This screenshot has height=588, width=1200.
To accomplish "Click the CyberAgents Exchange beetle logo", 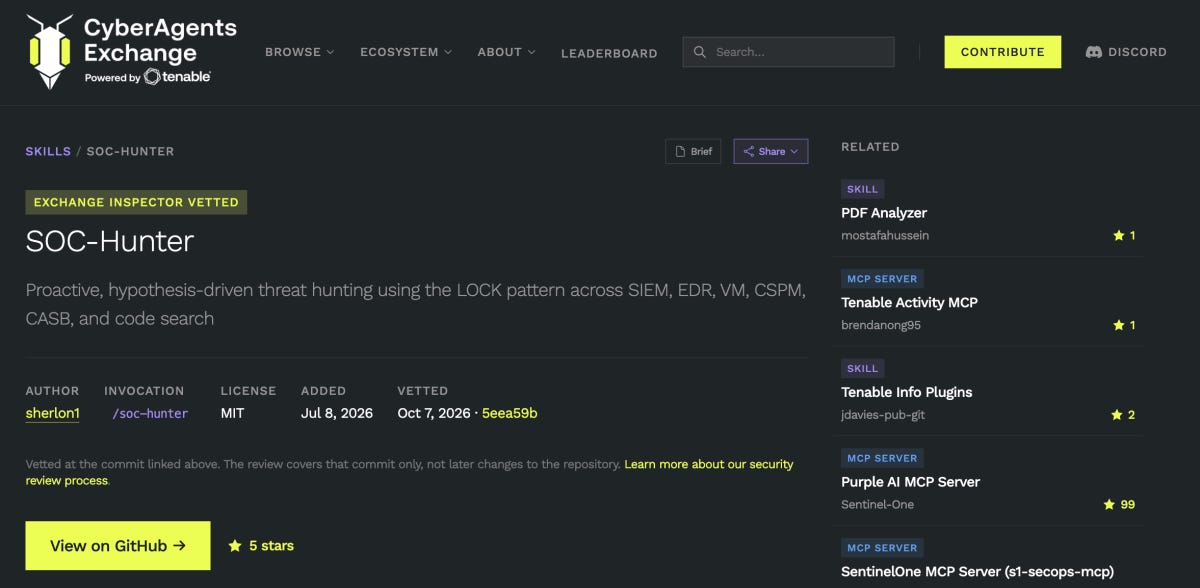I will click(49, 52).
